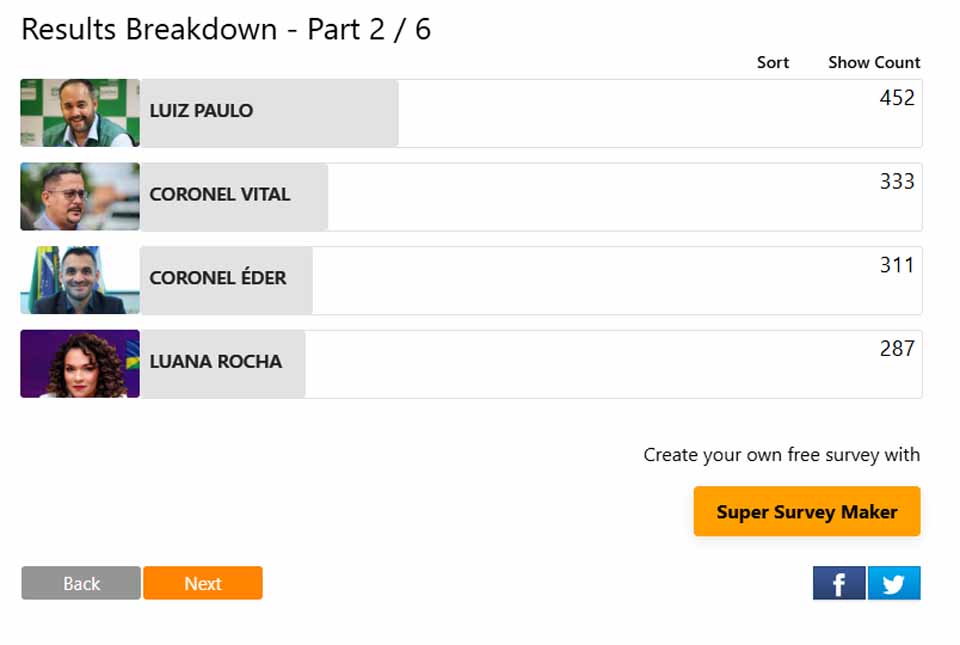The image size is (960, 645).
Task: Click the Sort option
Action: (x=772, y=62)
